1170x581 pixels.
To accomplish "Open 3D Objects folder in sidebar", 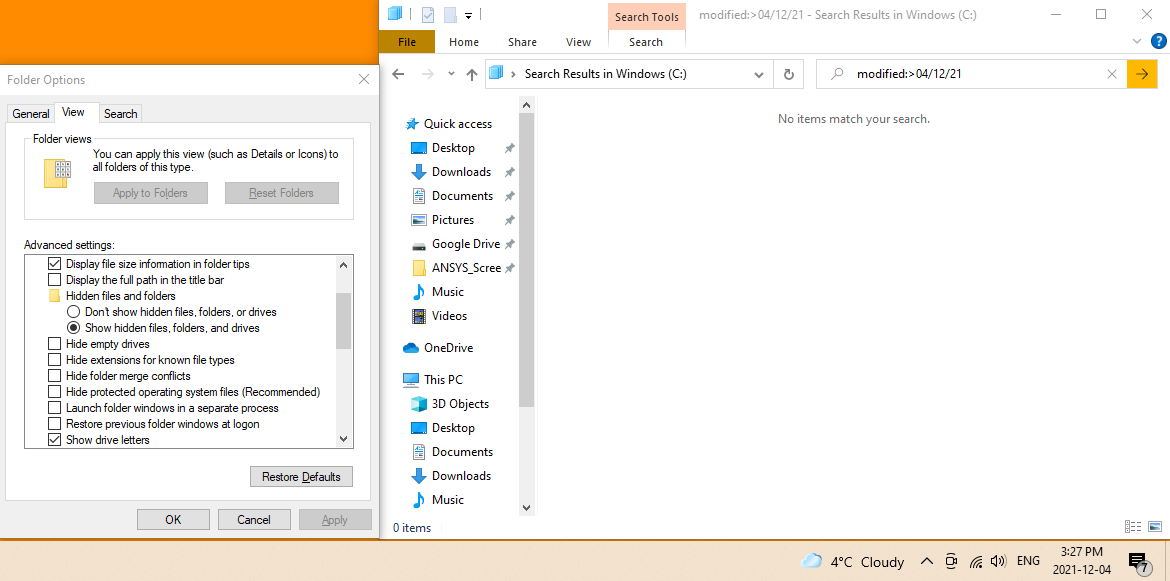I will (460, 404).
